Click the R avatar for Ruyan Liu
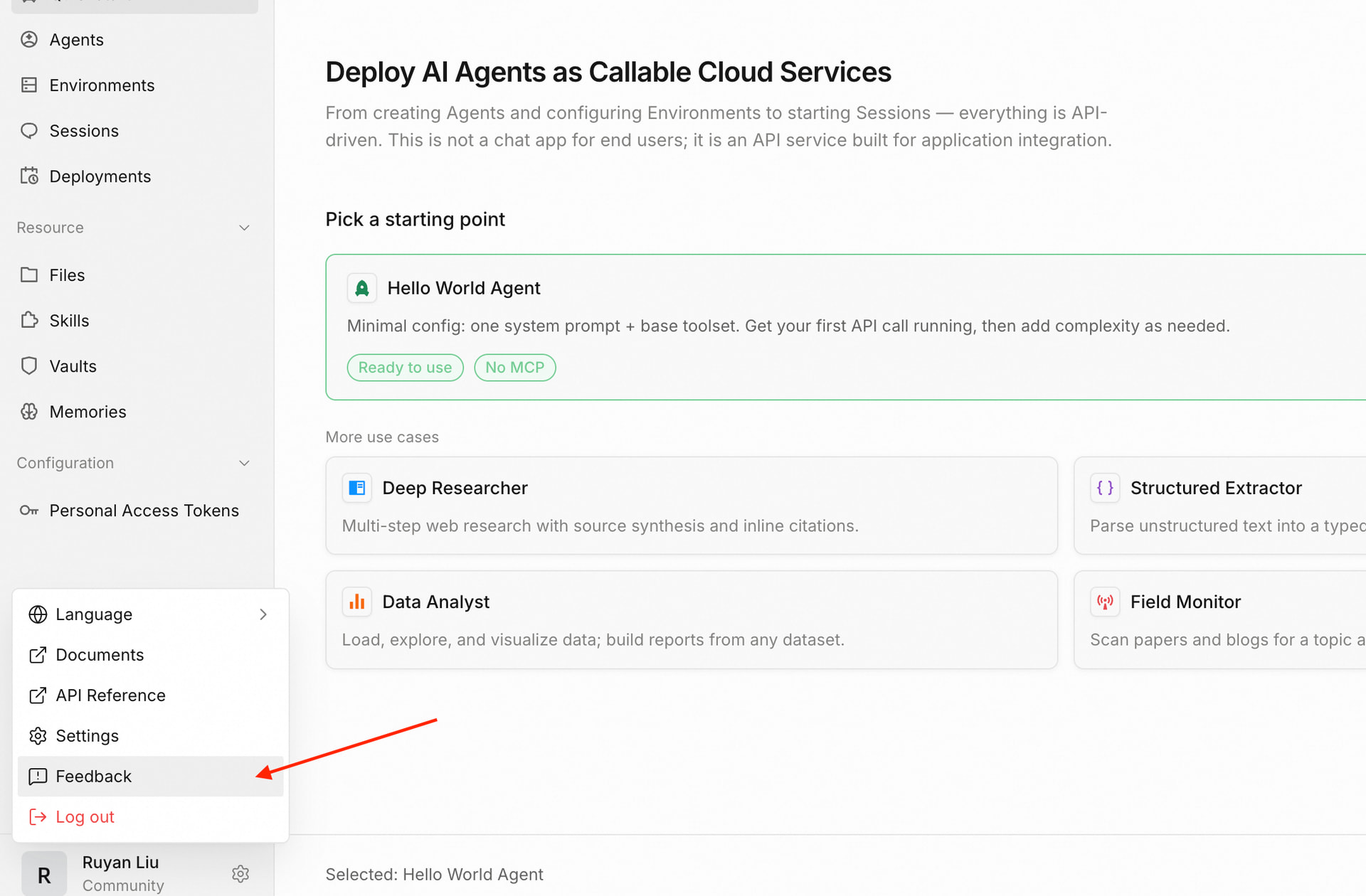Viewport: 1366px width, 896px height. [x=44, y=874]
